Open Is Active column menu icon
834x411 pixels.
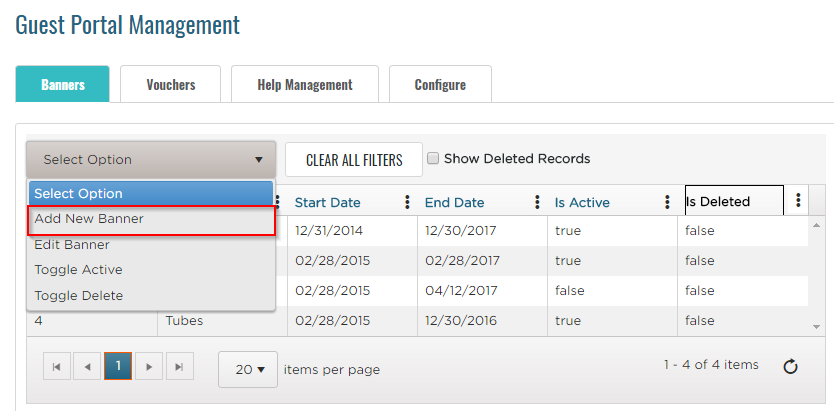coord(667,202)
